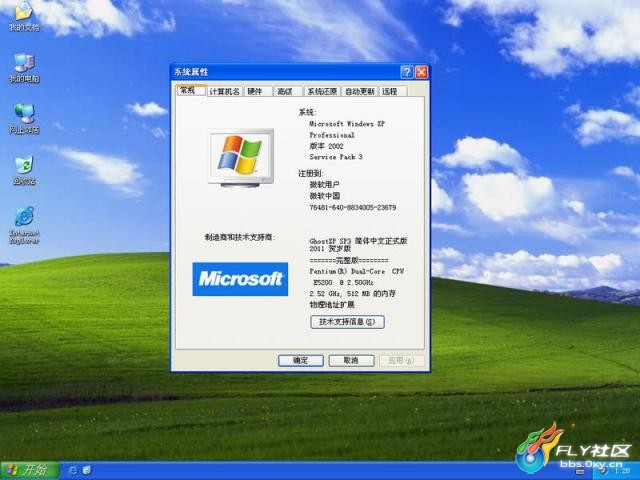Open the 硬件 tab
Screen dimensions: 640x480
[x=258, y=91]
